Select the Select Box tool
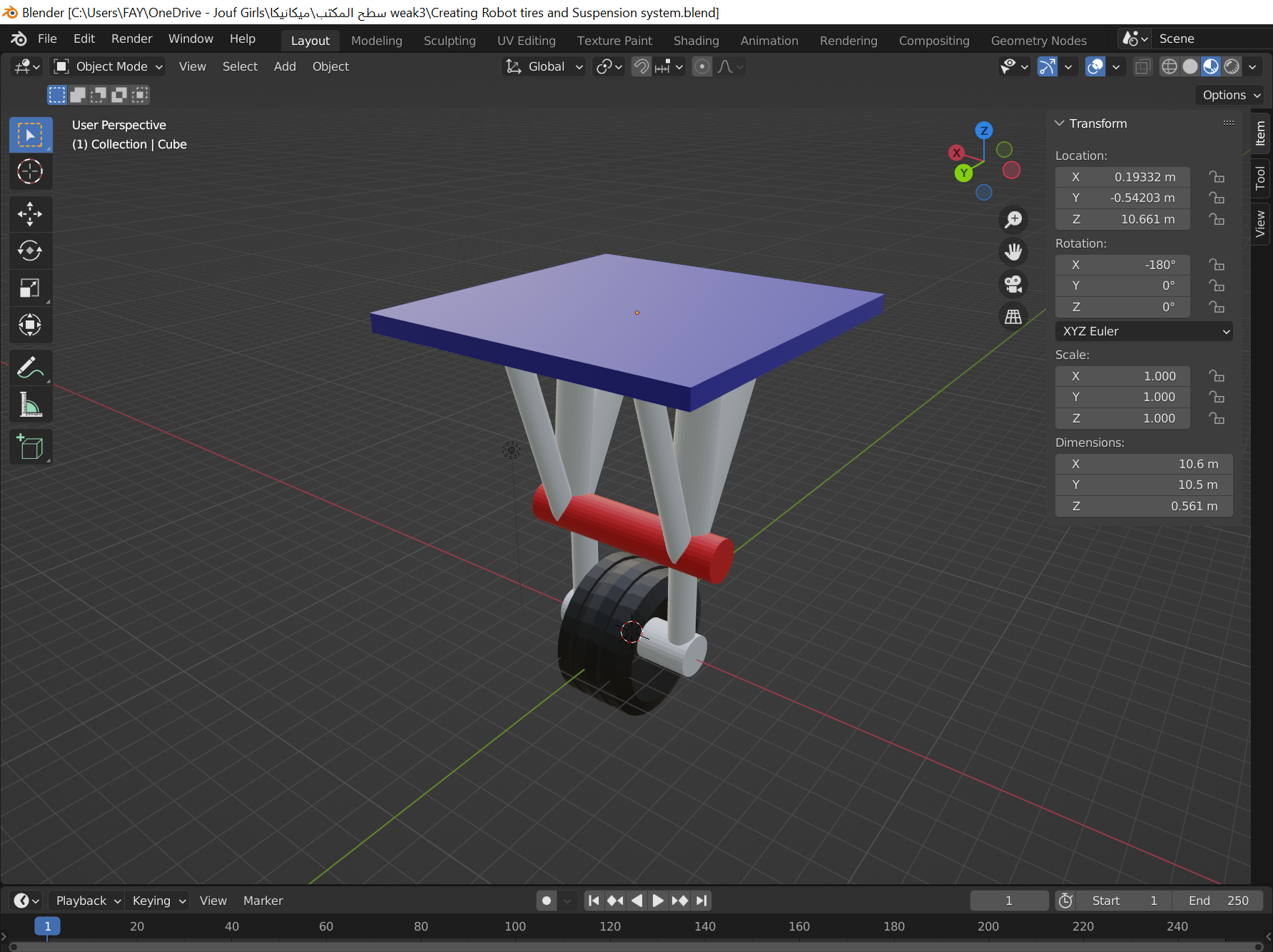Screen dimensions: 1273x952 [x=30, y=135]
